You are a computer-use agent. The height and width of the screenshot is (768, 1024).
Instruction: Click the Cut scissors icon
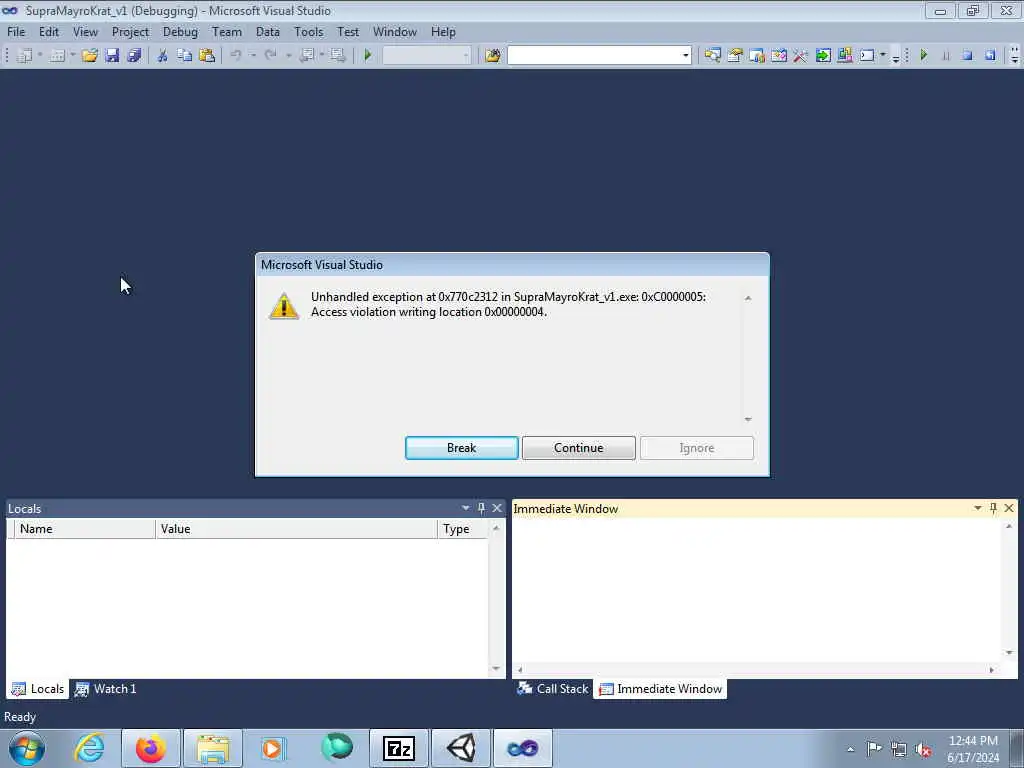(163, 56)
